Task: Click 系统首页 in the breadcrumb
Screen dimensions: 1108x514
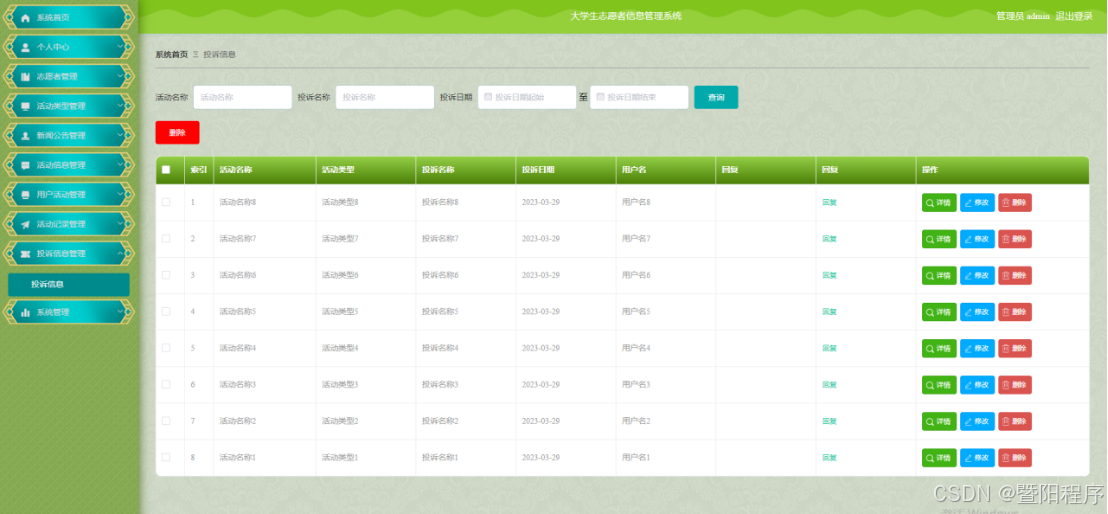Action: click(172, 54)
